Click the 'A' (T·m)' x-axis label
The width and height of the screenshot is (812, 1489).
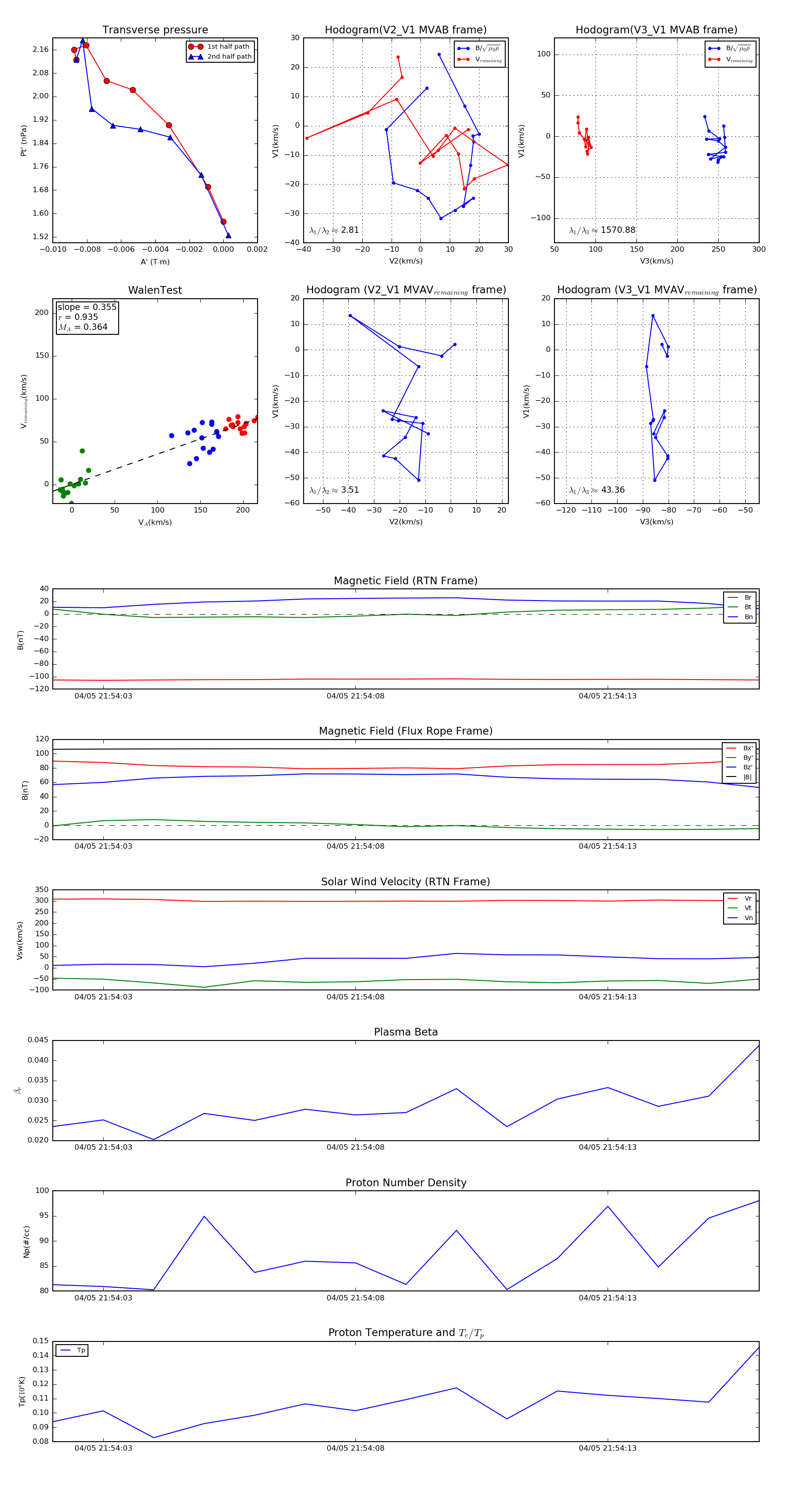pos(155,262)
